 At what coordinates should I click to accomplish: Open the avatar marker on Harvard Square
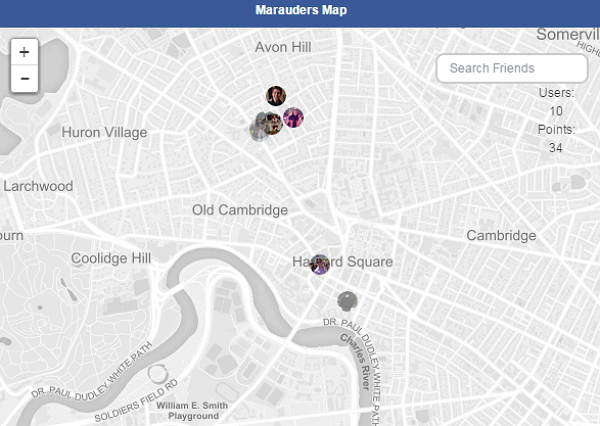(320, 264)
